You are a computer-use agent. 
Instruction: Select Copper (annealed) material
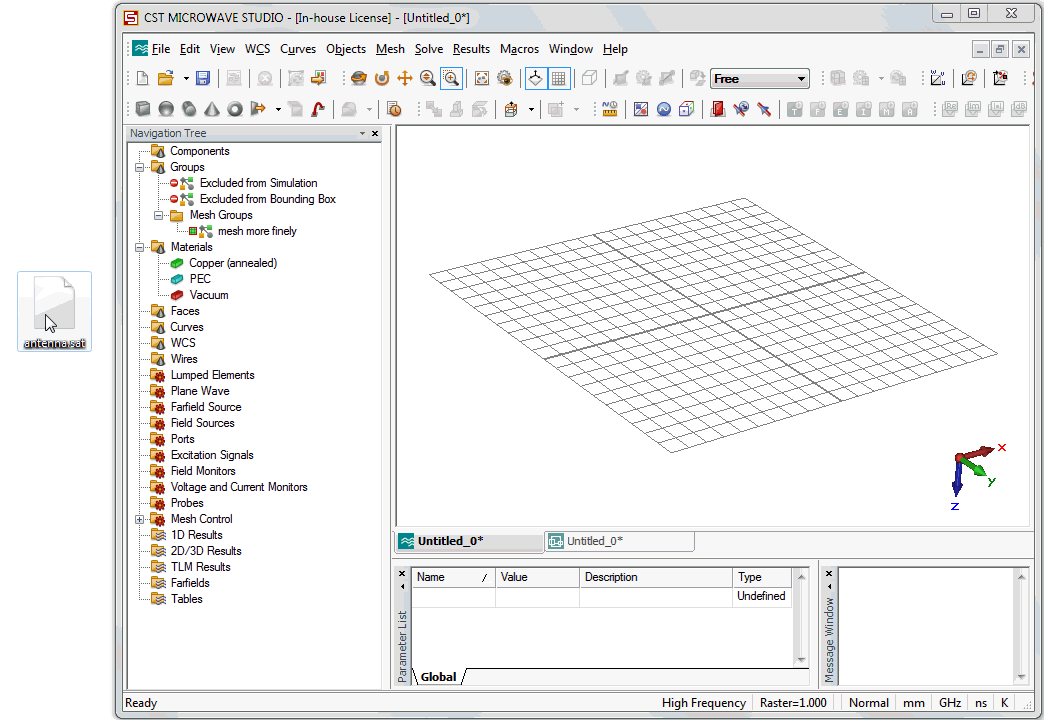[x=232, y=263]
